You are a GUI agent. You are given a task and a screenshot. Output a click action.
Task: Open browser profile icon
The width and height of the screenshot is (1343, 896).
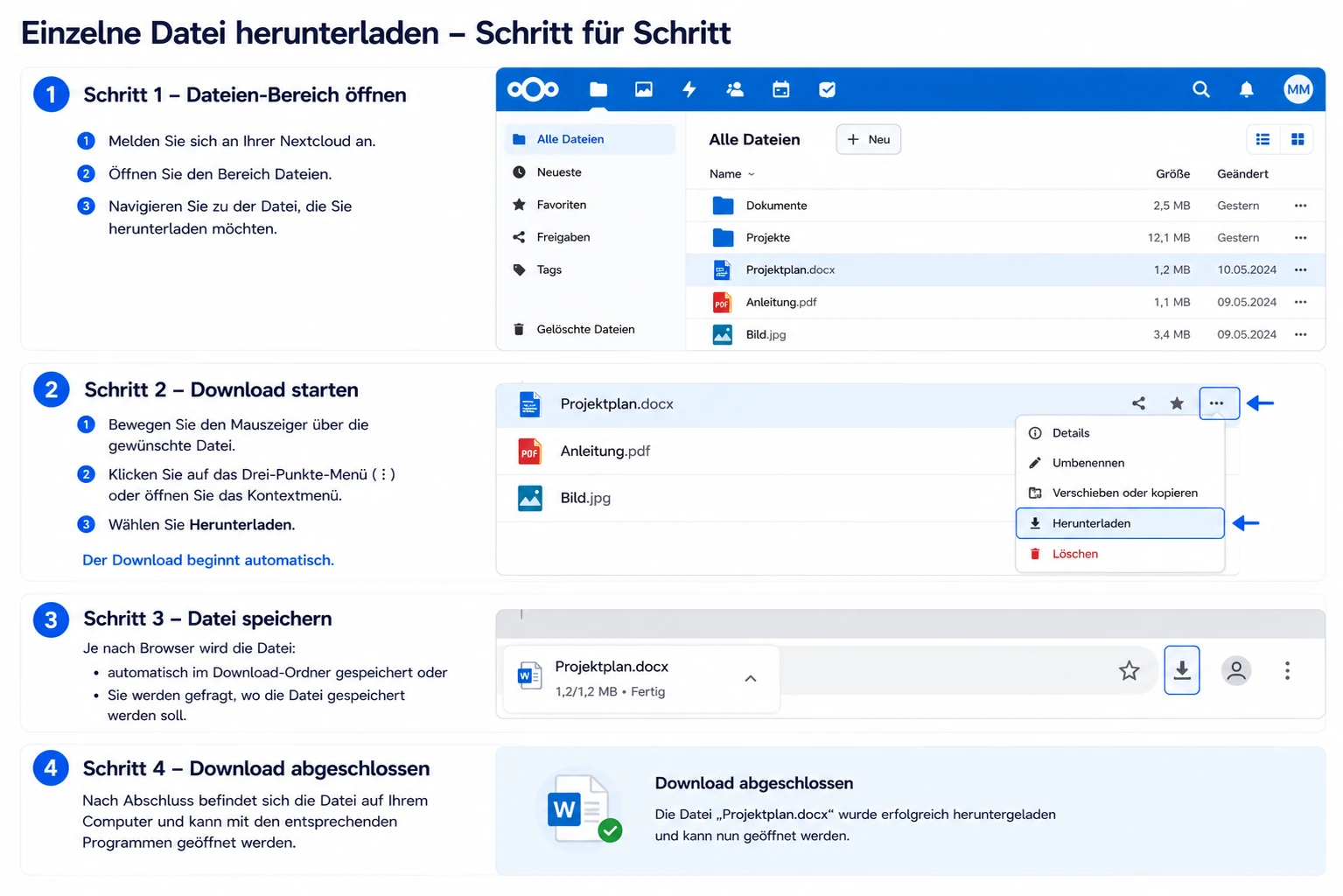1236,671
